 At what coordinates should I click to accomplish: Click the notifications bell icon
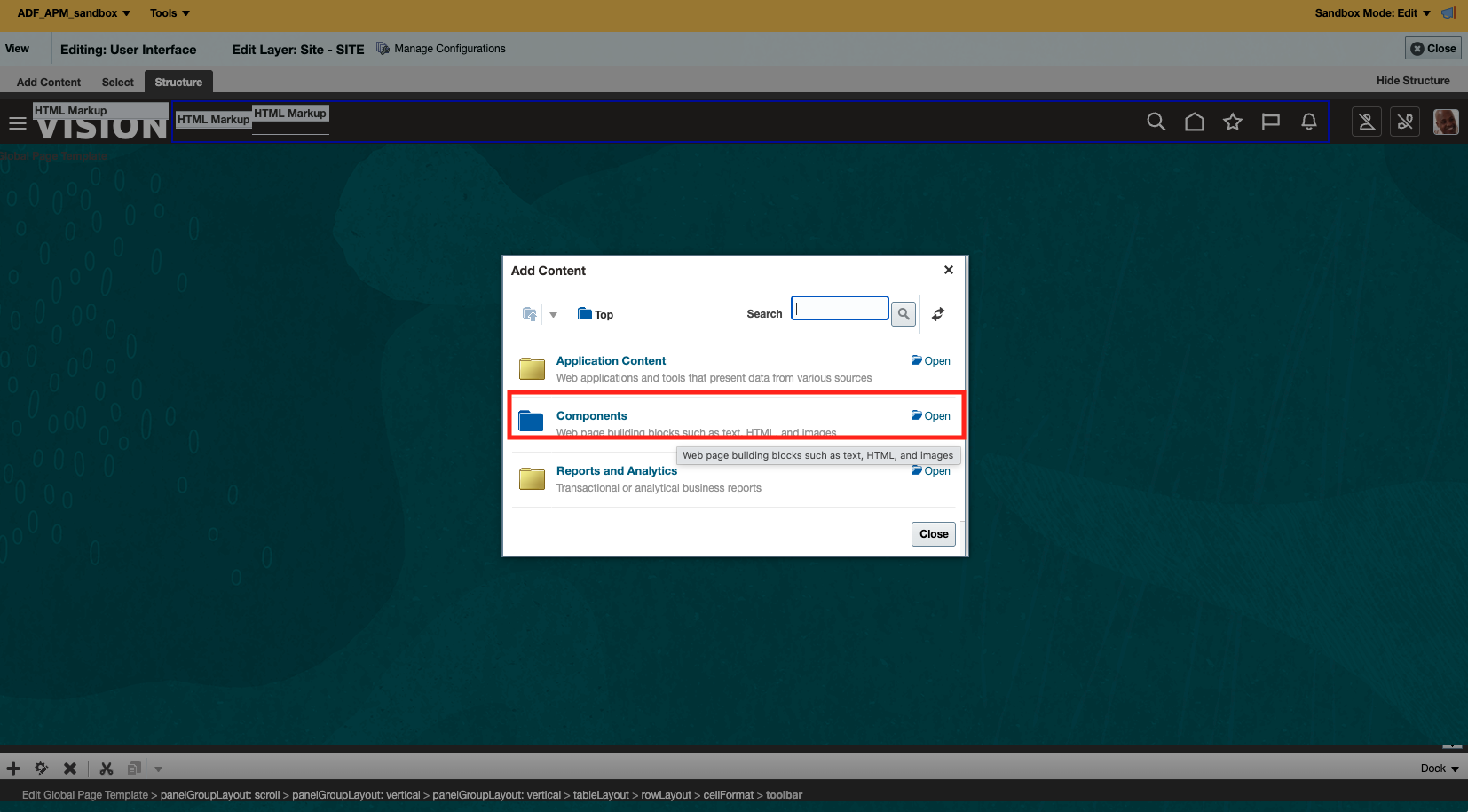pos(1308,122)
